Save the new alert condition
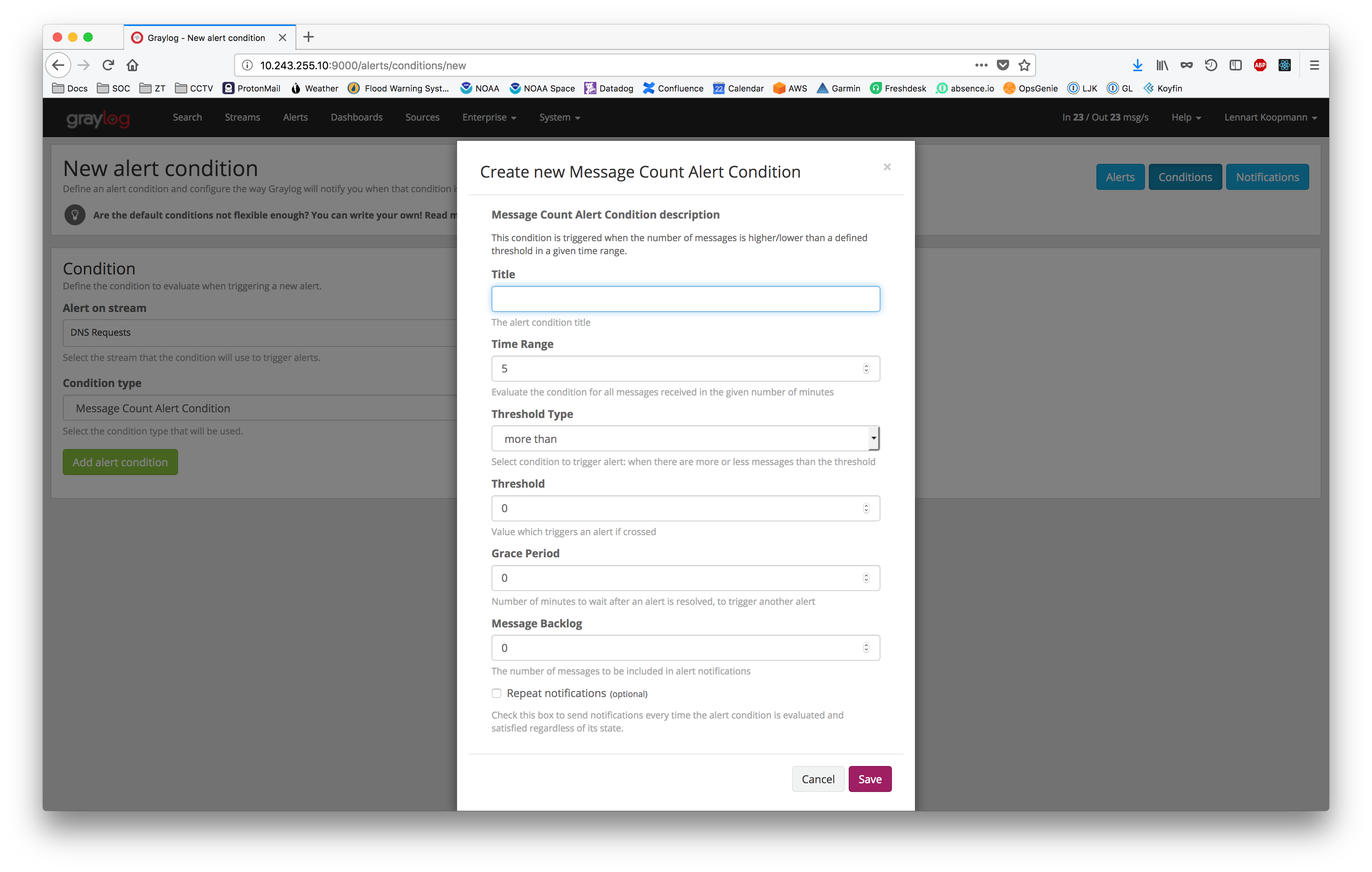 [x=869, y=779]
